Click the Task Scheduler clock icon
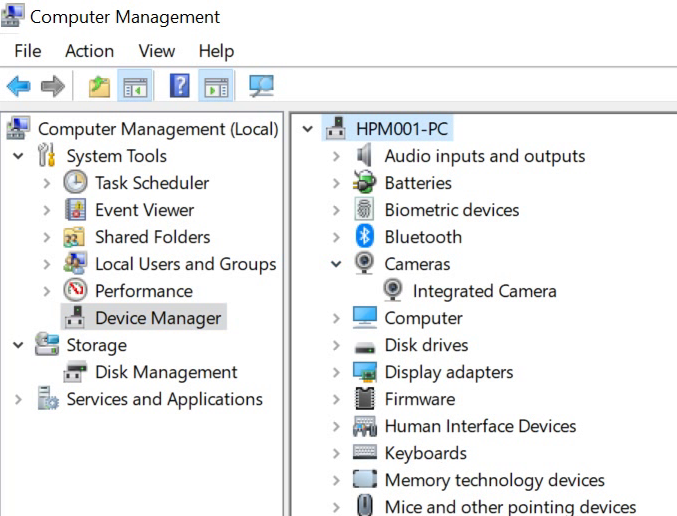Viewport: 677px width, 516px height. [x=76, y=182]
